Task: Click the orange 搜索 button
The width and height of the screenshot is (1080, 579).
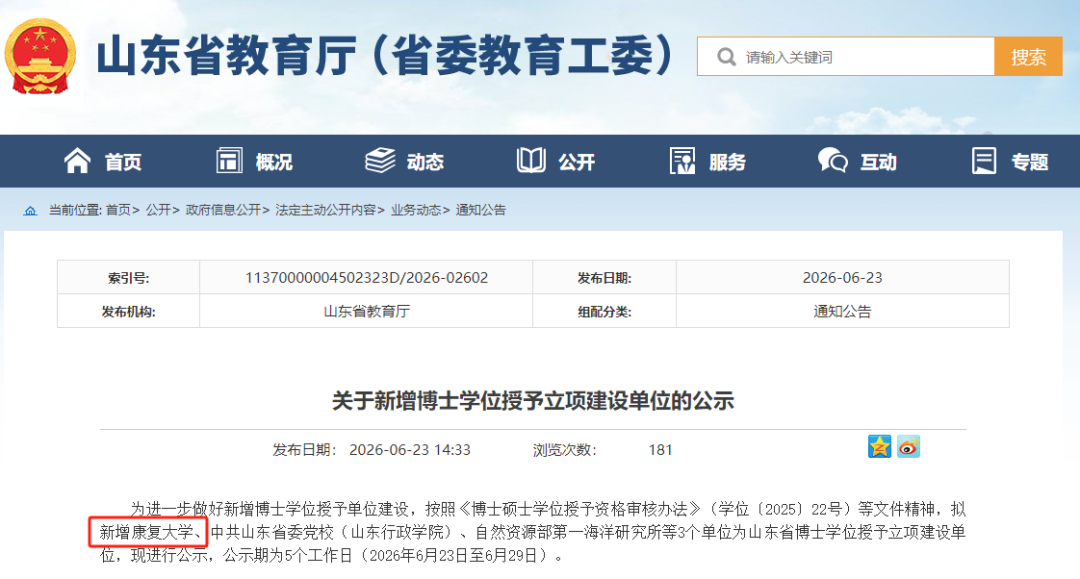Action: point(1028,56)
